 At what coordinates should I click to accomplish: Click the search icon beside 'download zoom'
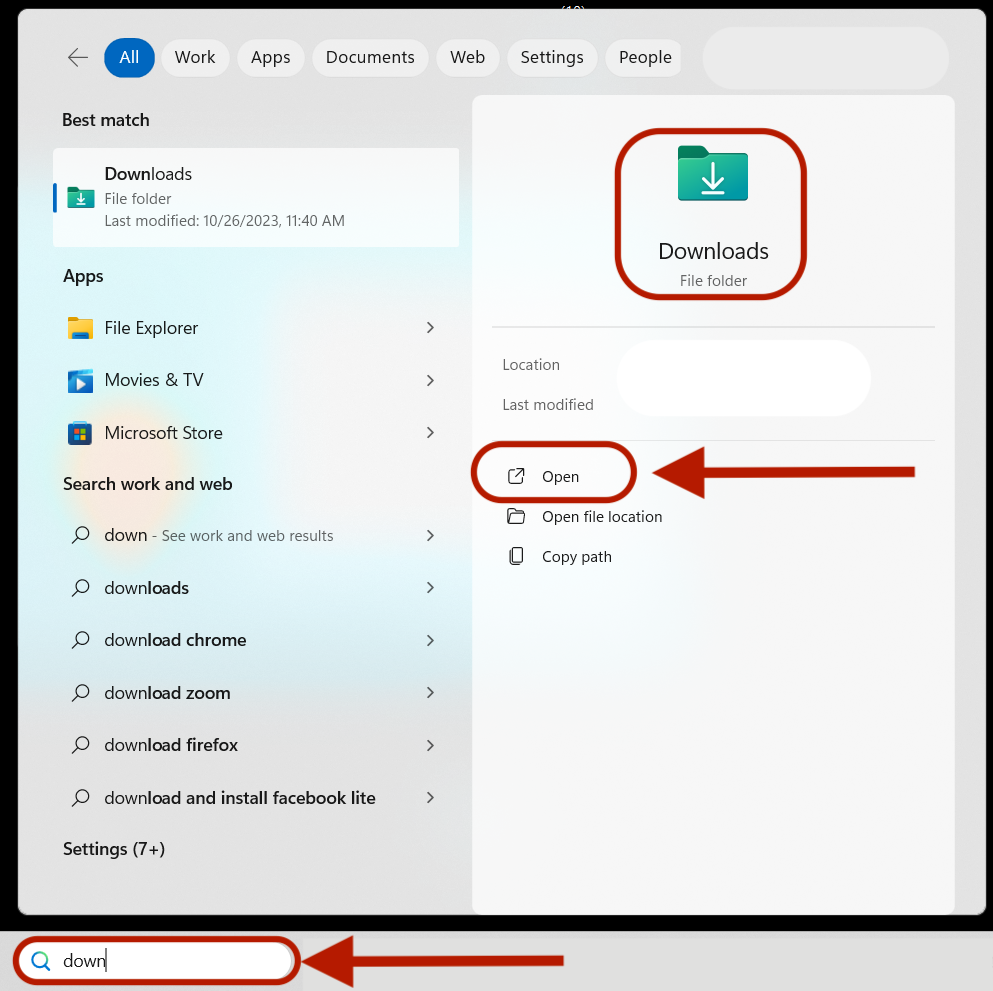click(x=80, y=693)
